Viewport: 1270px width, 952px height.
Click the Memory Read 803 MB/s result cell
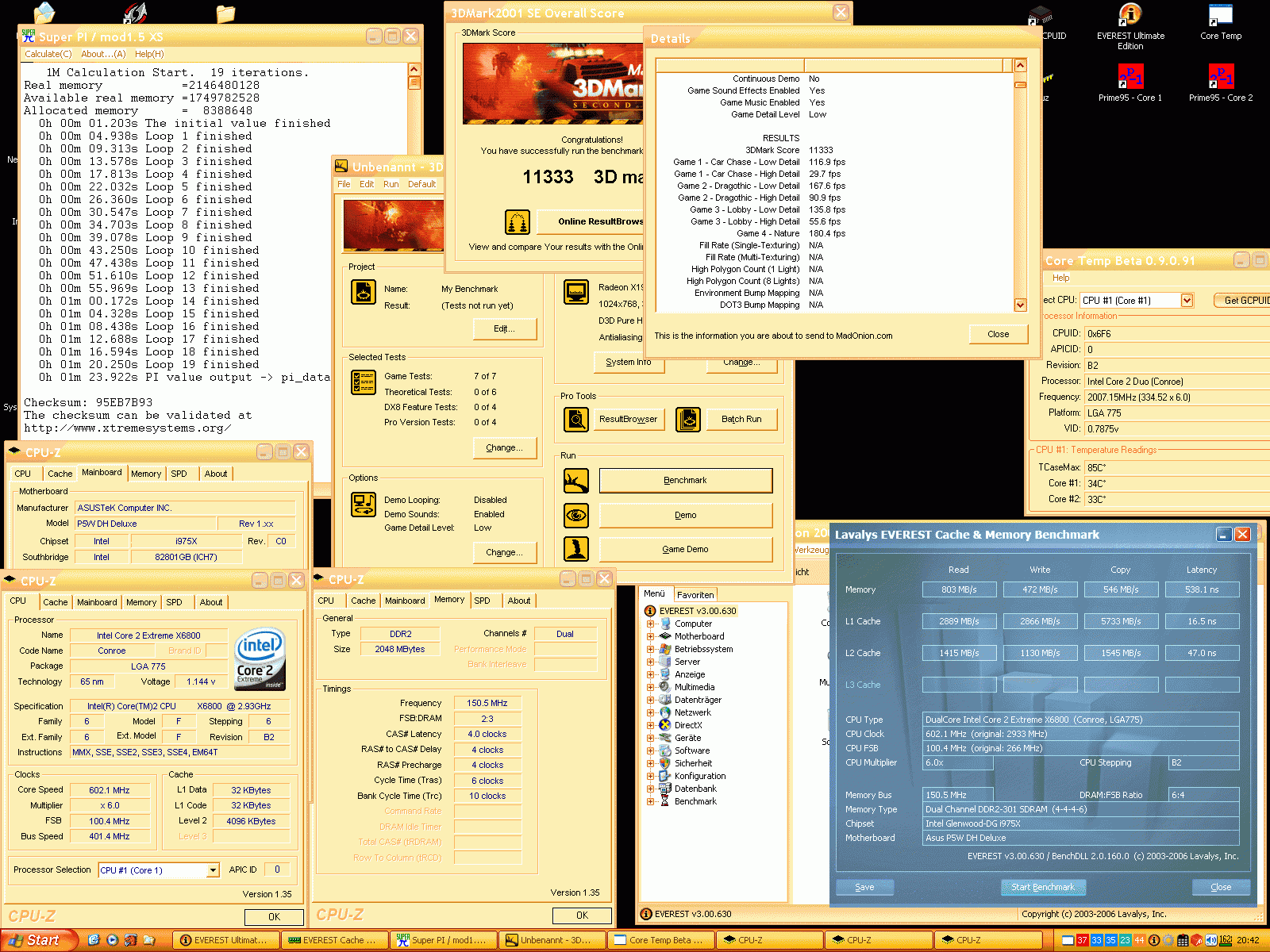click(x=959, y=589)
